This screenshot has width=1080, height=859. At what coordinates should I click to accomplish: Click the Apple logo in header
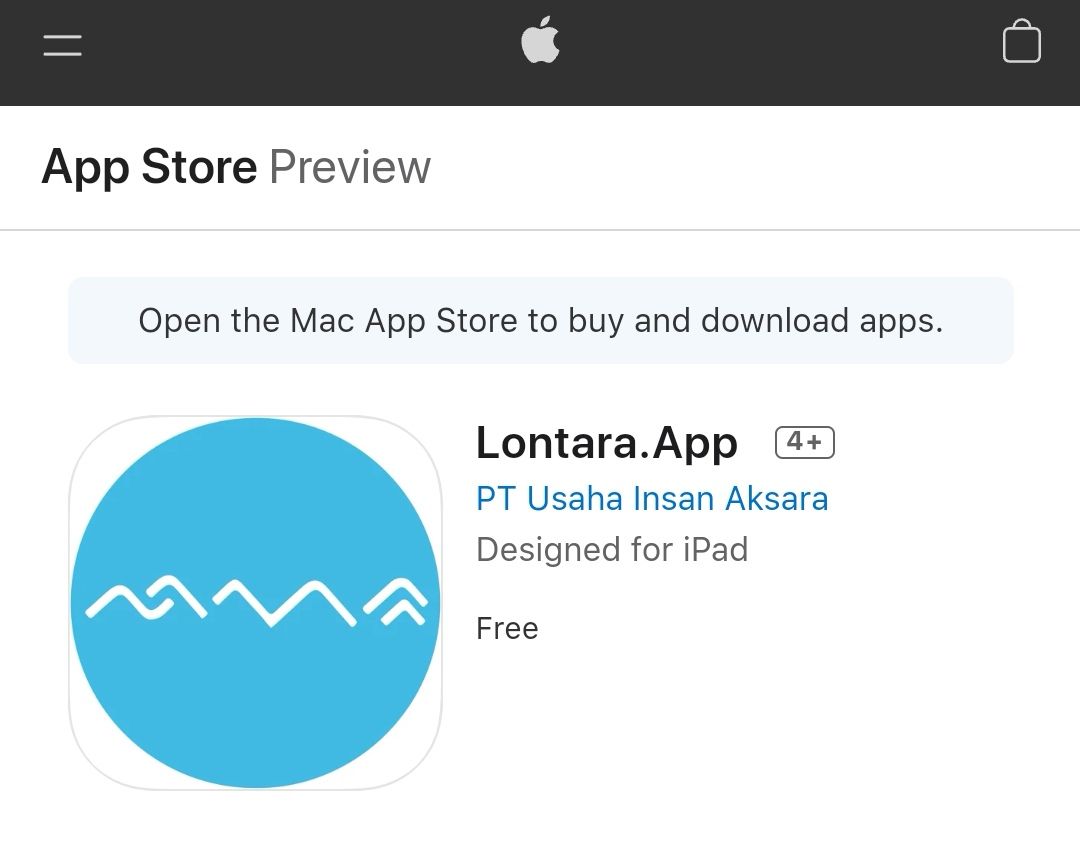[x=540, y=40]
